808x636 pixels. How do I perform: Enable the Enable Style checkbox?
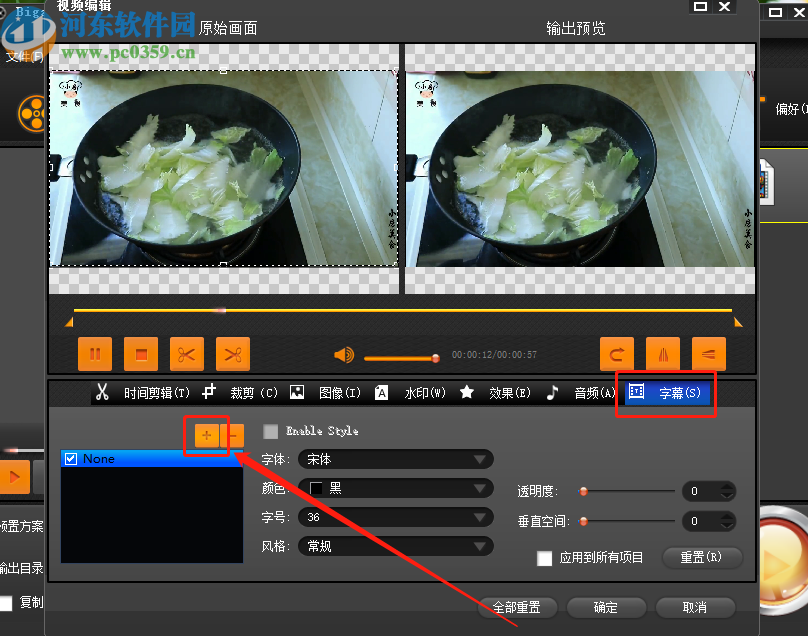click(270, 431)
